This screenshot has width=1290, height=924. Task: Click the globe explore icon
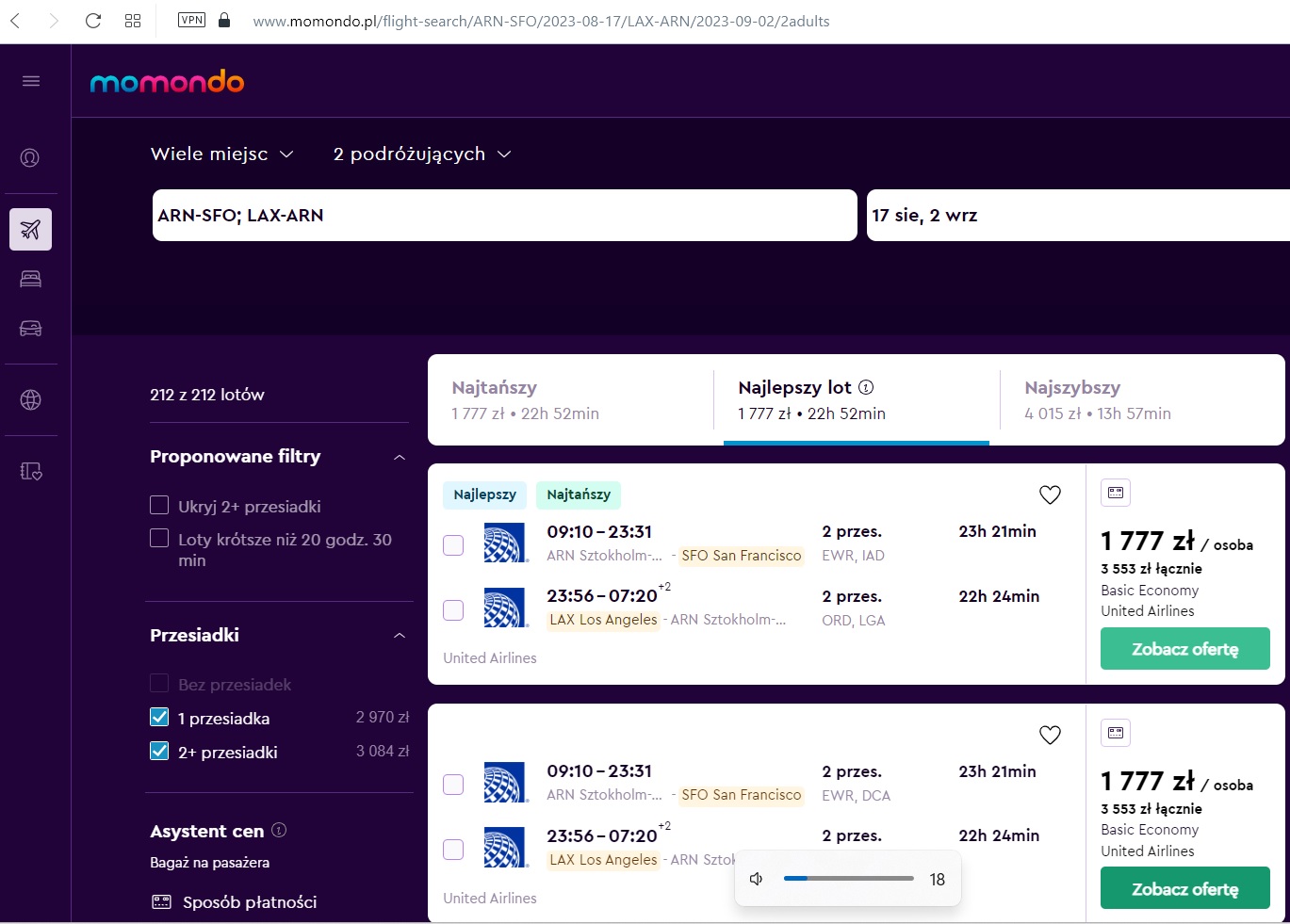point(30,399)
